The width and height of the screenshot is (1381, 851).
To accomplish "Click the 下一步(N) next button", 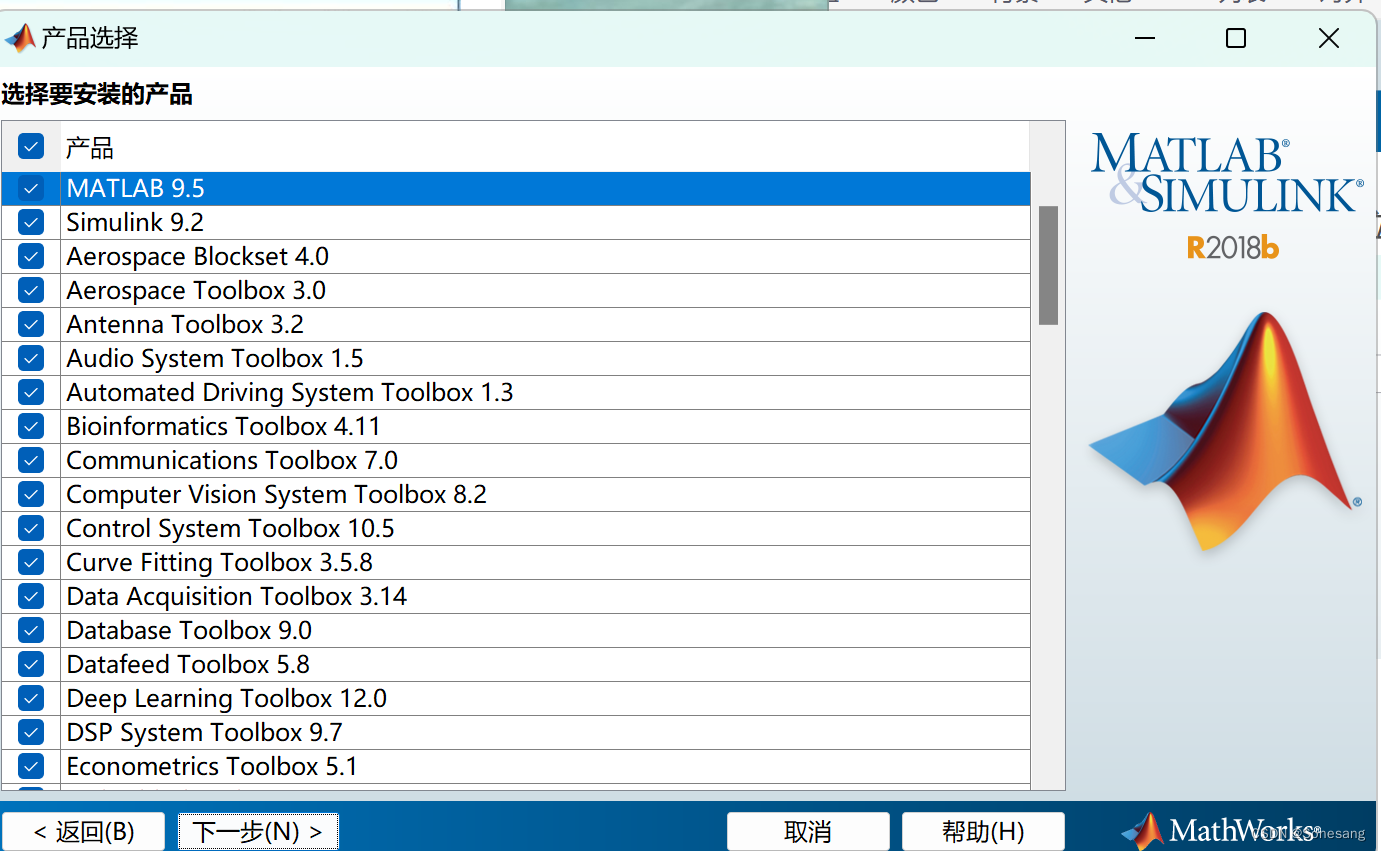I will point(258,831).
